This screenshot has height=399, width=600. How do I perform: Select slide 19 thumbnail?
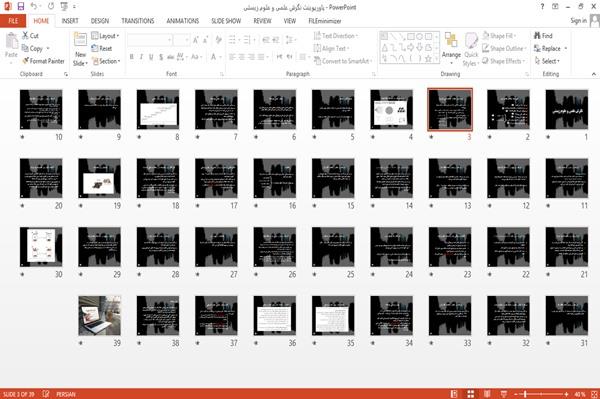coord(99,178)
